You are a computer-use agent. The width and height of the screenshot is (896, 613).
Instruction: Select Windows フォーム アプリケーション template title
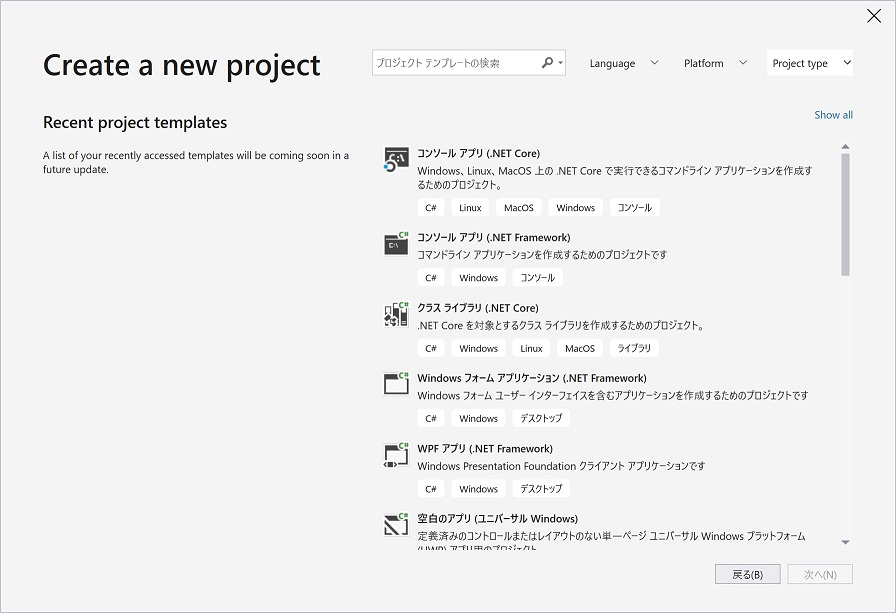532,378
